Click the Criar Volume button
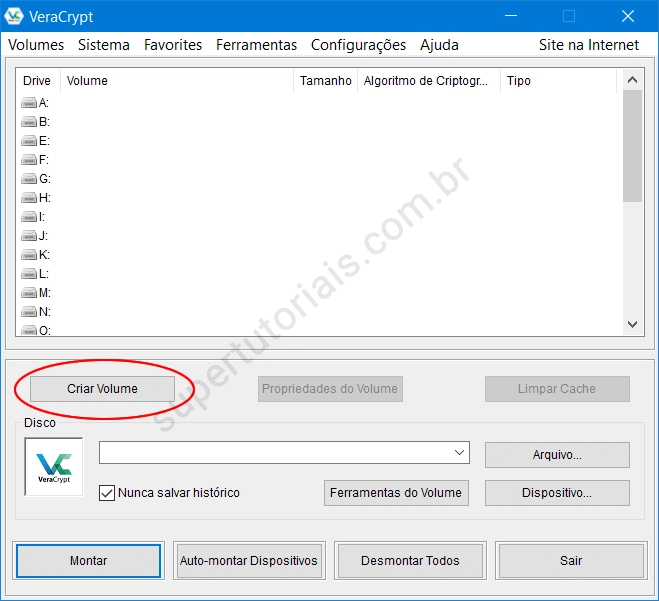This screenshot has height=601, width=659. 102,389
